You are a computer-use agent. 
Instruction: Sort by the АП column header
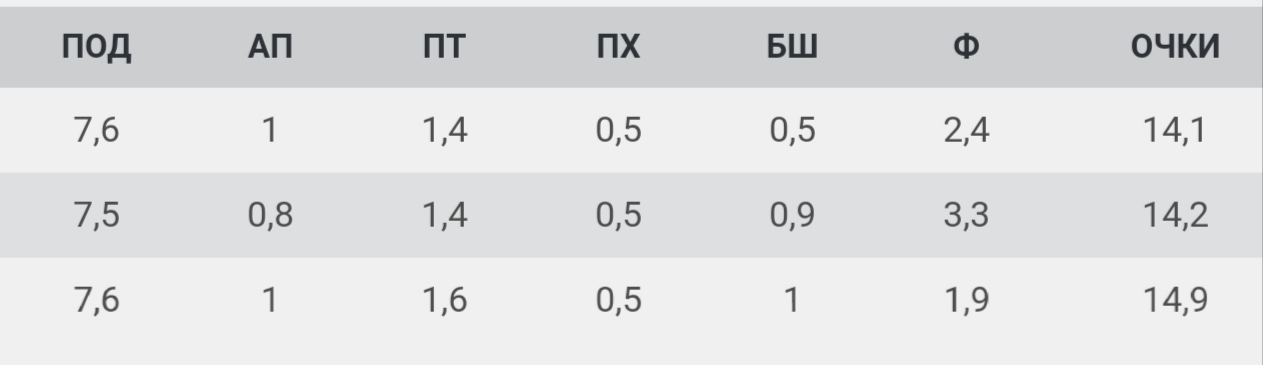point(269,47)
